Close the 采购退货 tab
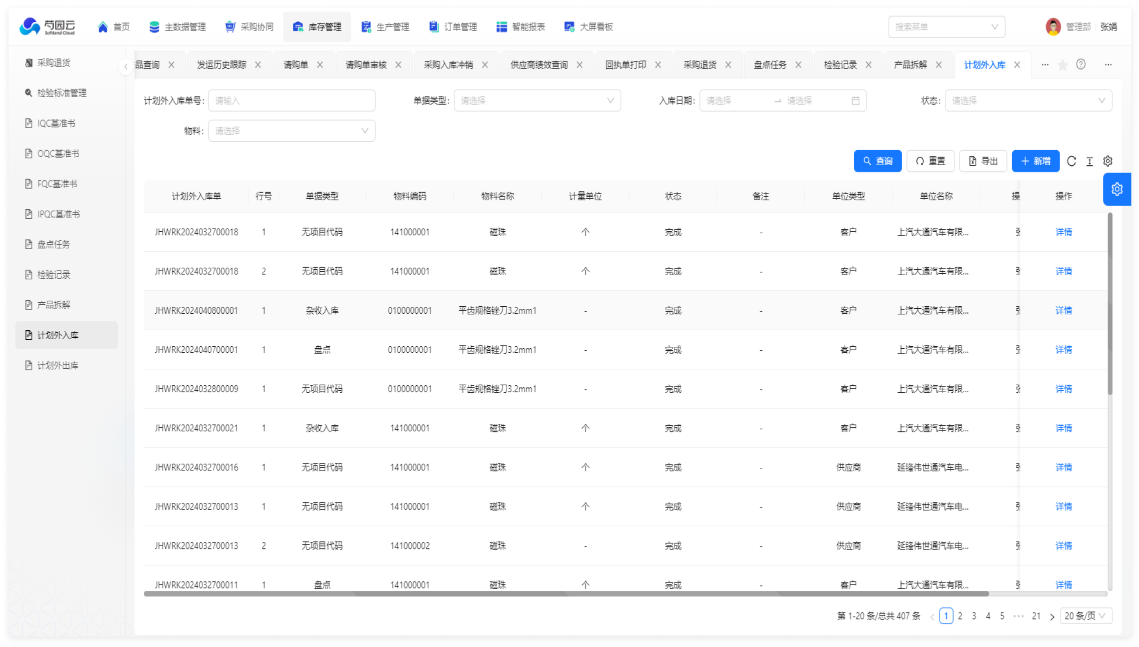Screen dimensions: 1139x647 728,65
